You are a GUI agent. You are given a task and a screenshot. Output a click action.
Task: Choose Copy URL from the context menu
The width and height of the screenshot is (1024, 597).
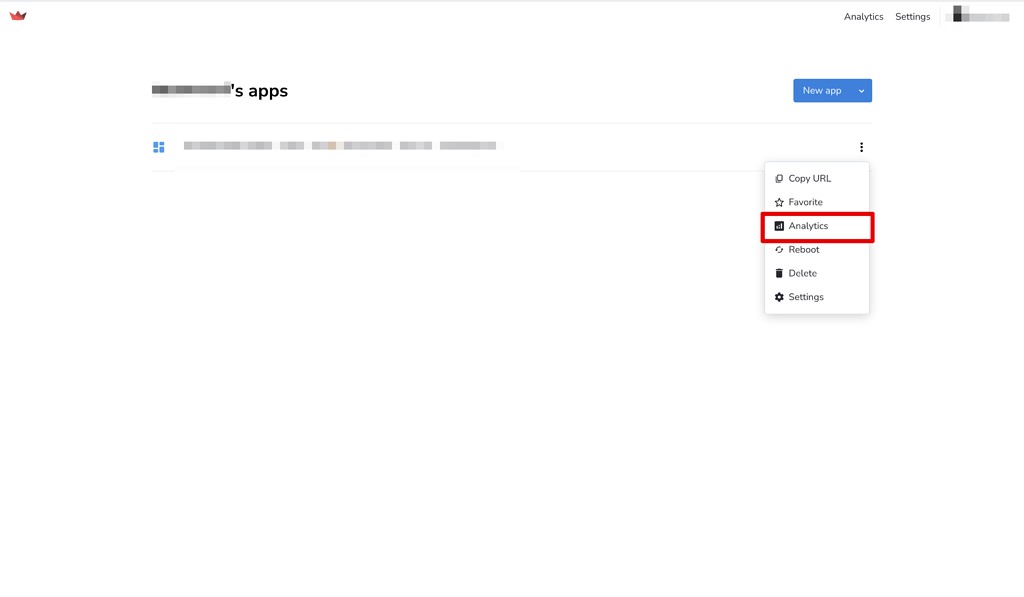pos(811,178)
